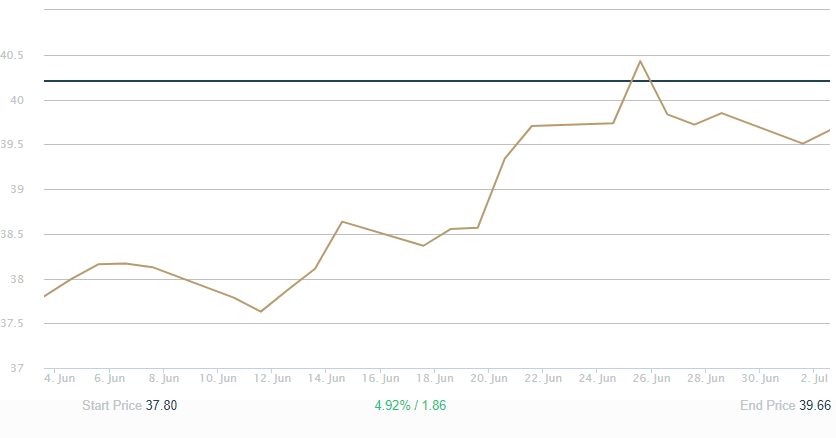Click the End Price value 39.66
The width and height of the screenshot is (836, 438).
[x=814, y=406]
